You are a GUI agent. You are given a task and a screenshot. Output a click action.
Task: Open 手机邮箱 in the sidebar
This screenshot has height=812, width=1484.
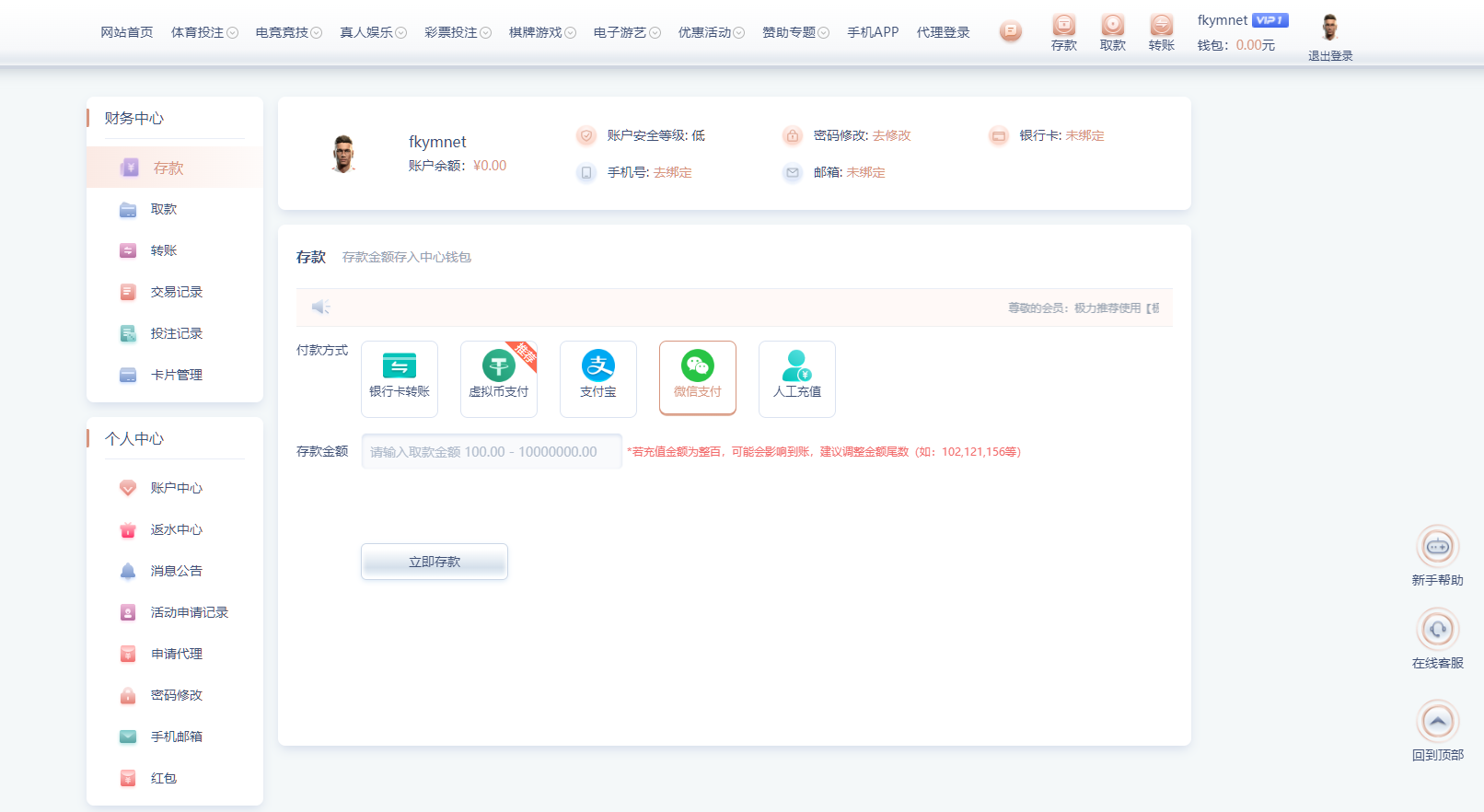point(175,737)
